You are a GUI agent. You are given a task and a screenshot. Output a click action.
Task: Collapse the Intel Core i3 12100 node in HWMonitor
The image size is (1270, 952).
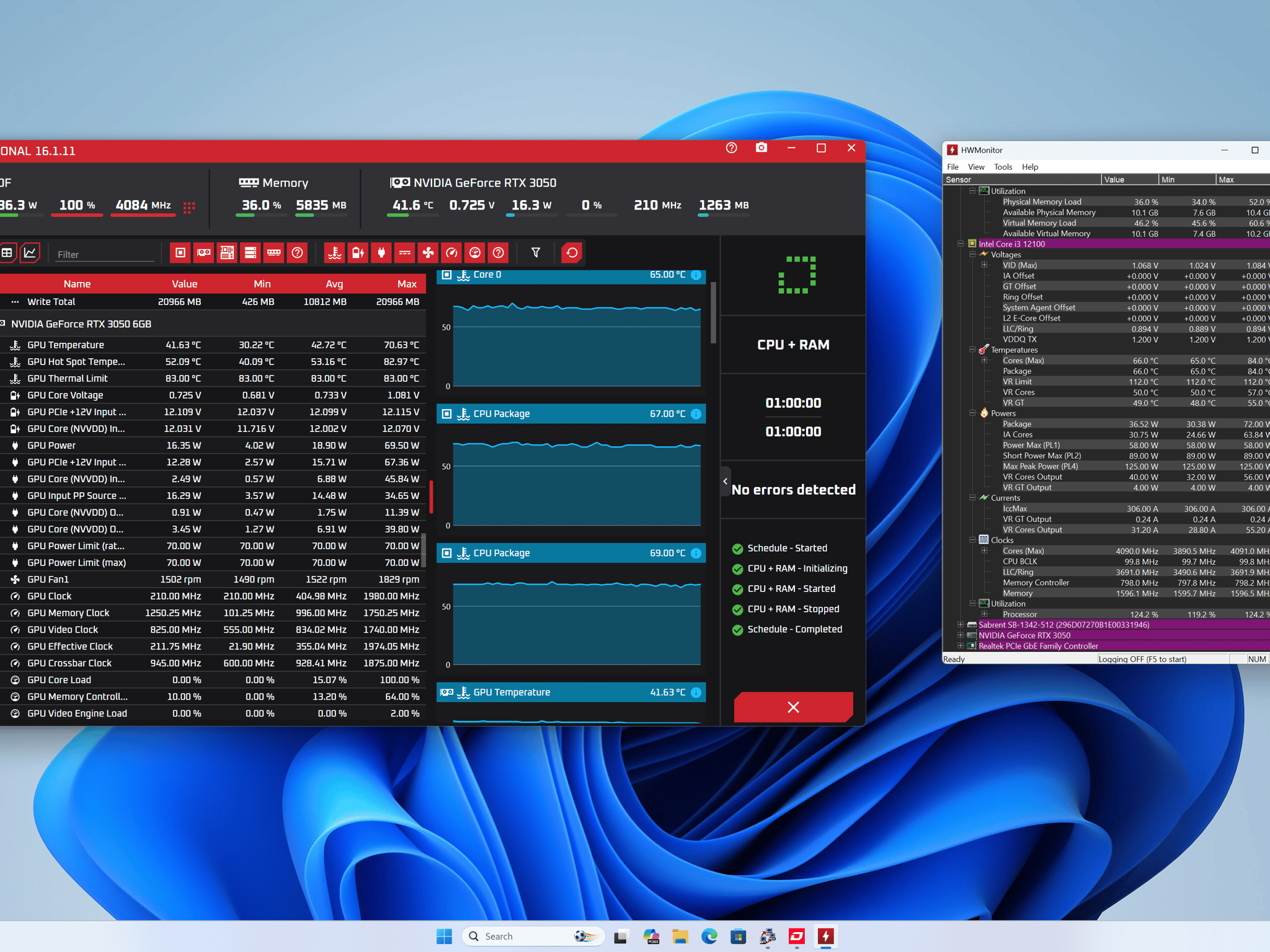961,244
